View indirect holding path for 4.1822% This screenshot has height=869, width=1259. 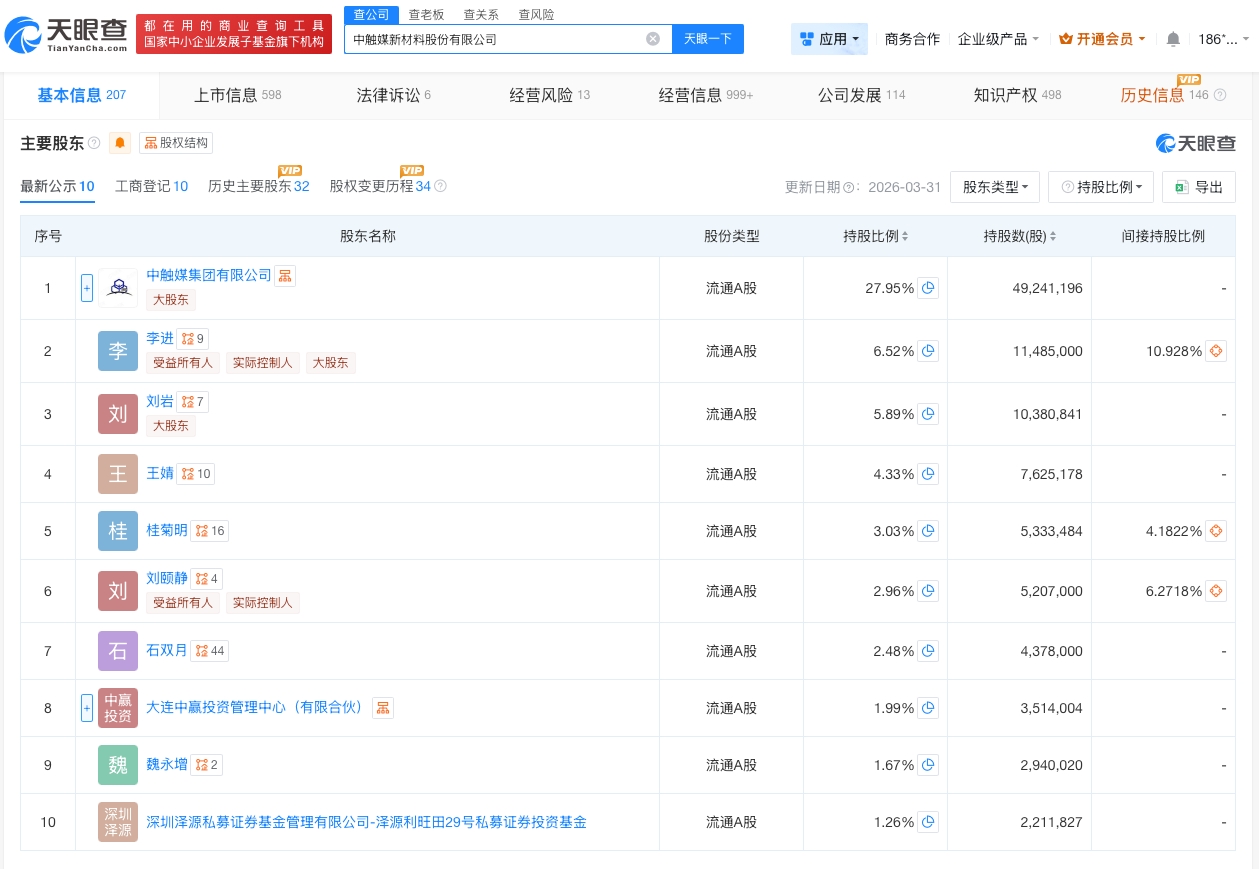[1216, 531]
